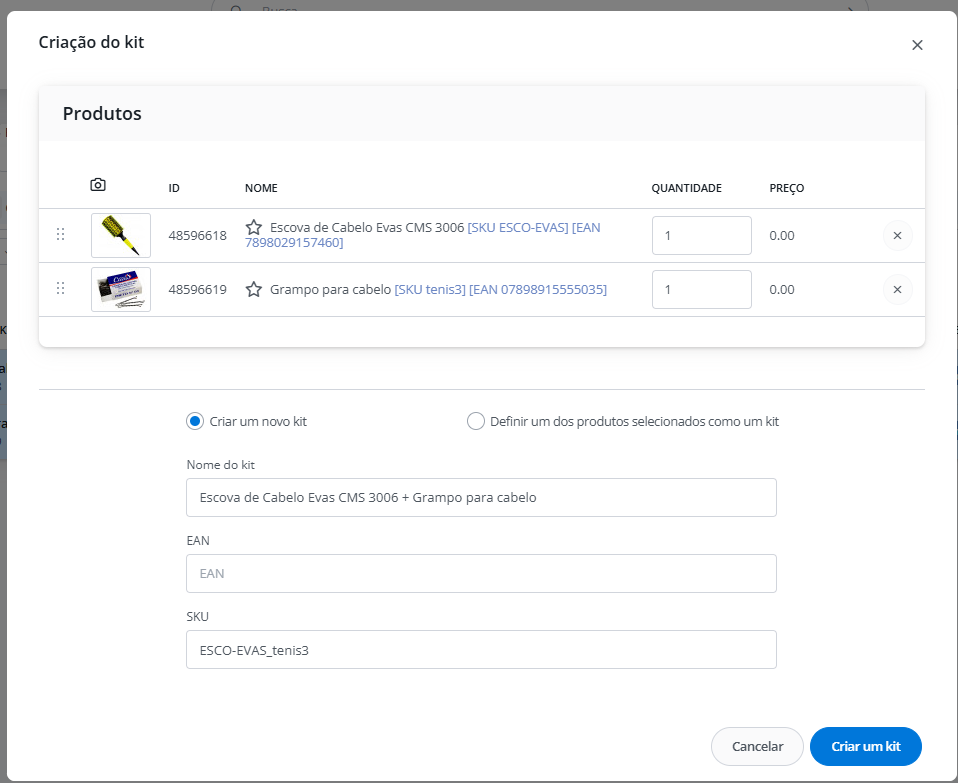The image size is (958, 783).
Task: Open the Grampo para cabelo product name link
Action: [331, 289]
